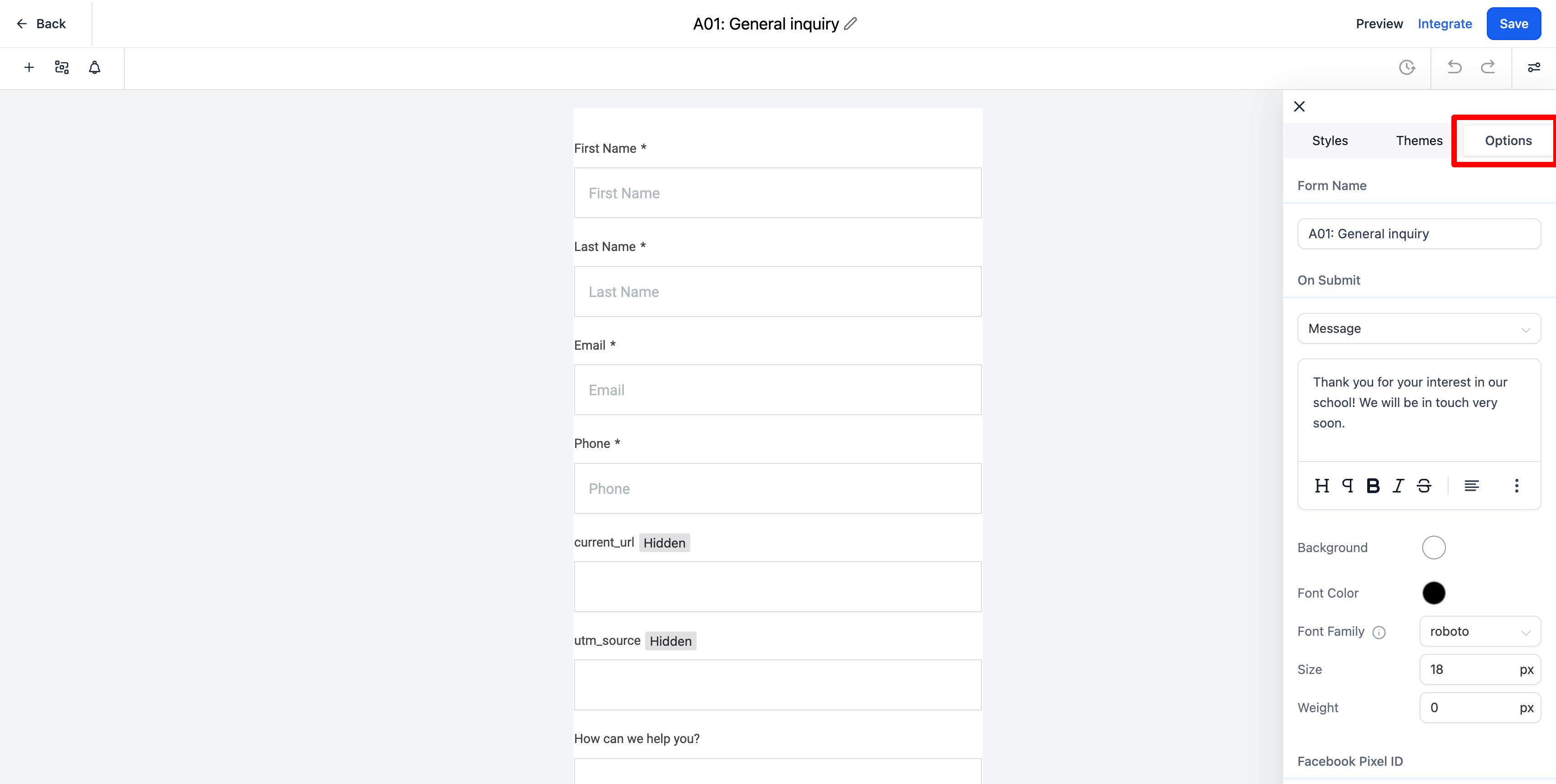Switch to the Styles tab
The image size is (1556, 784).
coord(1329,141)
